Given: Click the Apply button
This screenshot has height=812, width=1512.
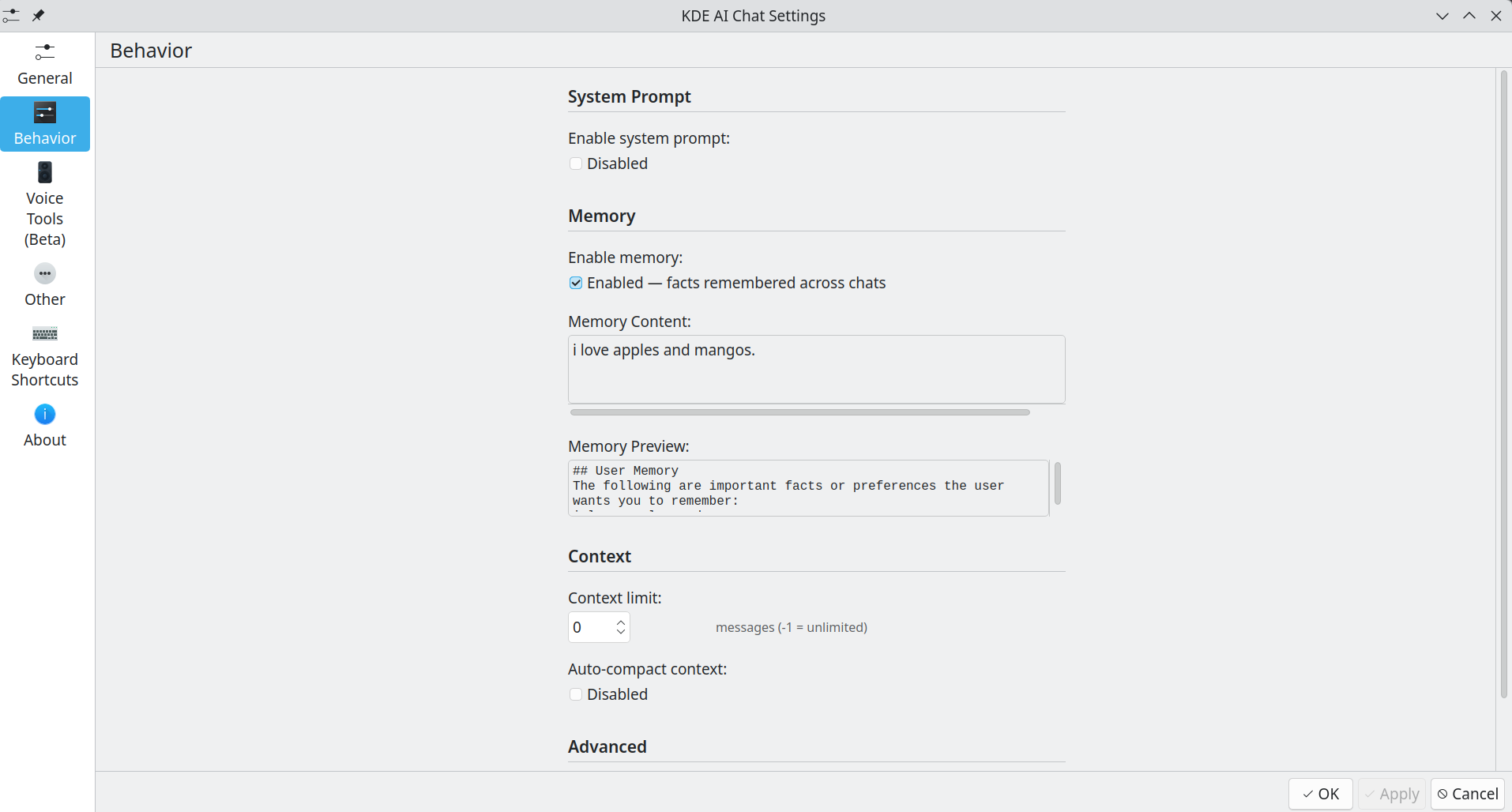Looking at the screenshot, I should [x=1392, y=794].
